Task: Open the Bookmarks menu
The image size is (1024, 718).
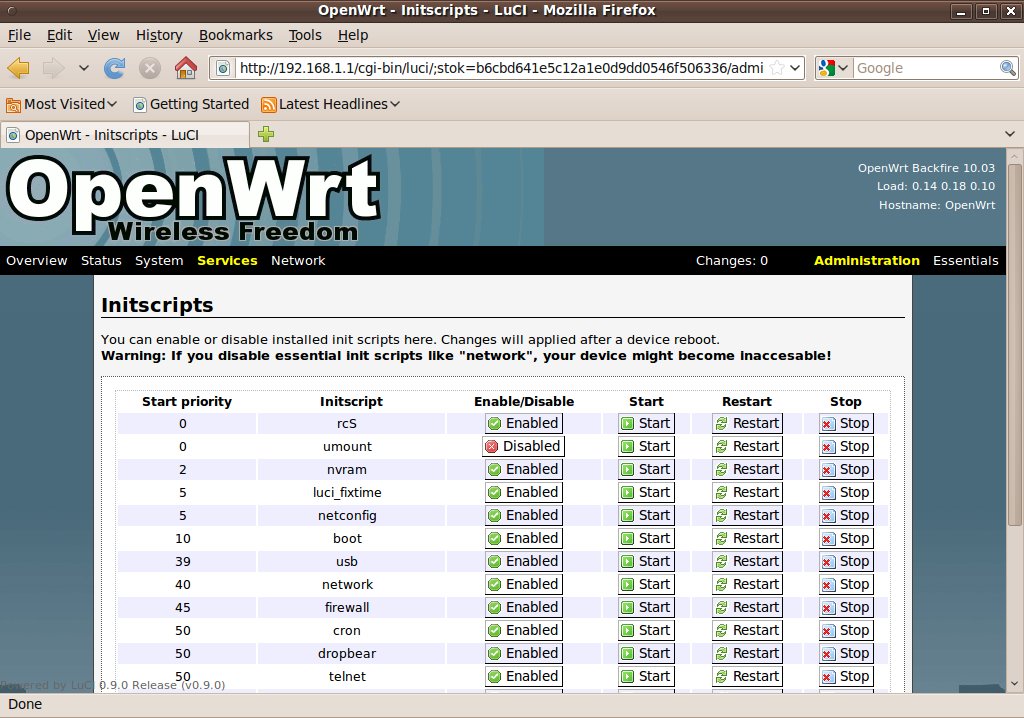Action: [235, 35]
